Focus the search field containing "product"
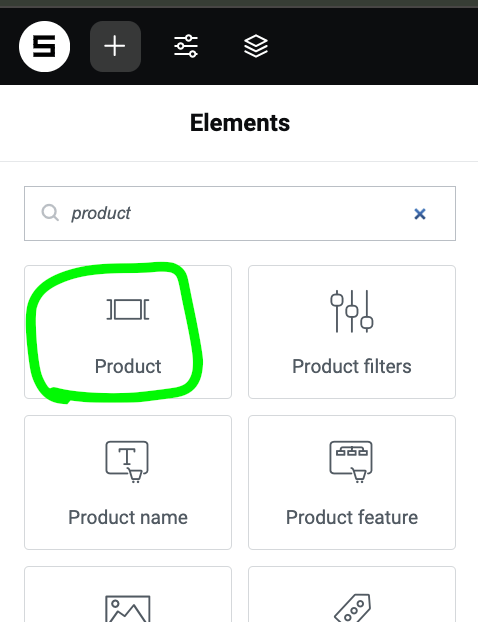This screenshot has width=478, height=622. pos(240,213)
